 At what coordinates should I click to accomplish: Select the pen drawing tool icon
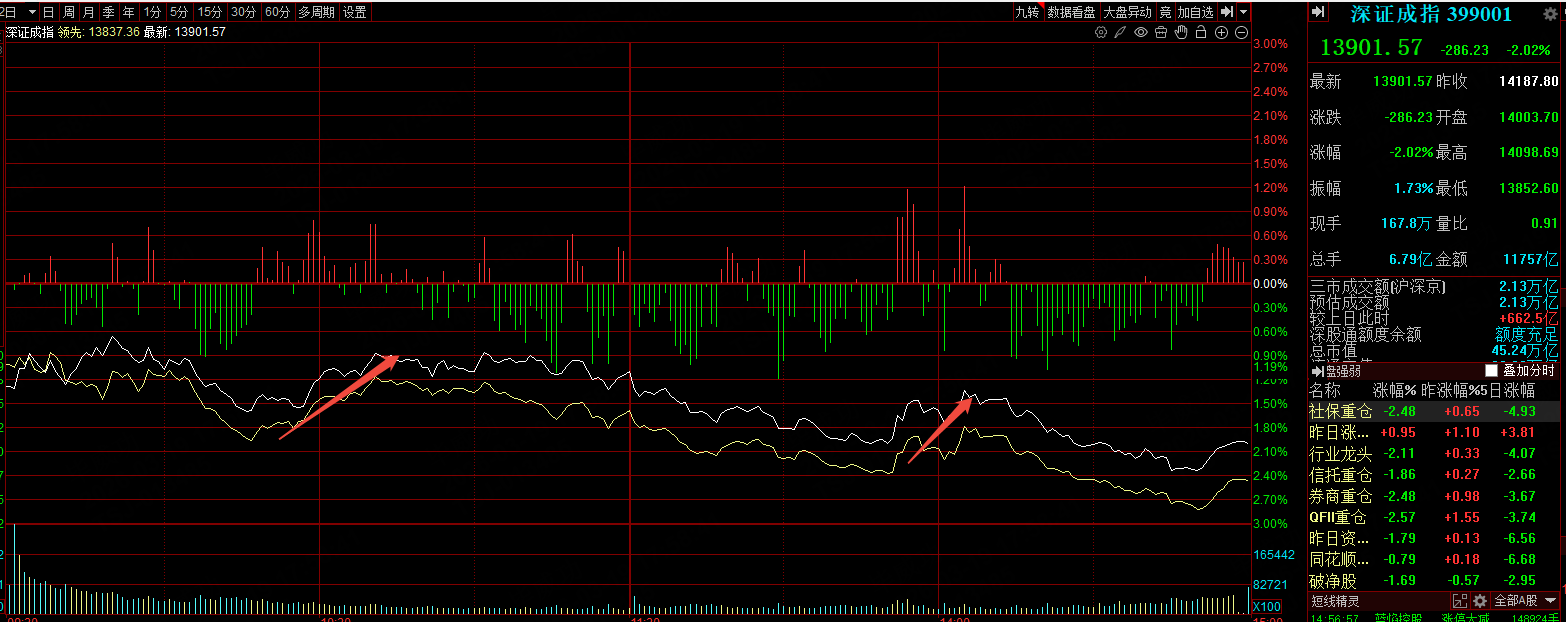coord(1121,32)
